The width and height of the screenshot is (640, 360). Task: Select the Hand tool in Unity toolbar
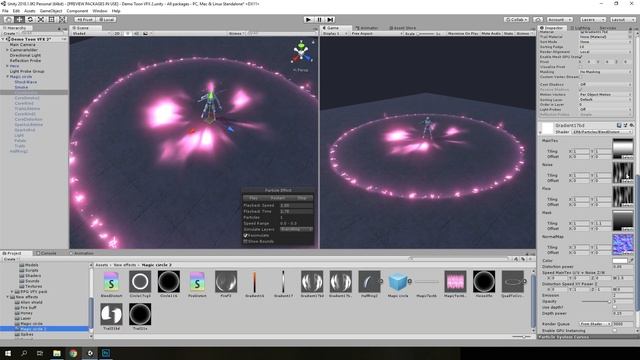(x=8, y=19)
